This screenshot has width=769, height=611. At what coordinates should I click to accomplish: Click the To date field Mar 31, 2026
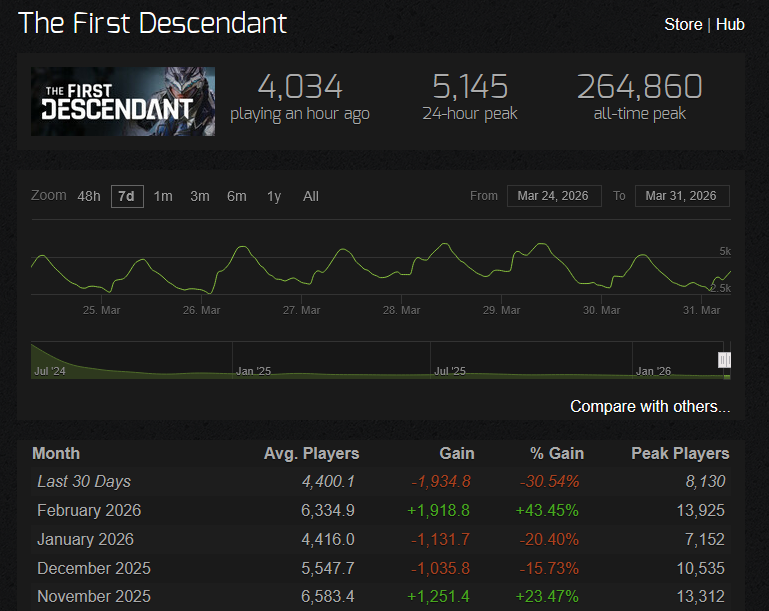(x=682, y=196)
